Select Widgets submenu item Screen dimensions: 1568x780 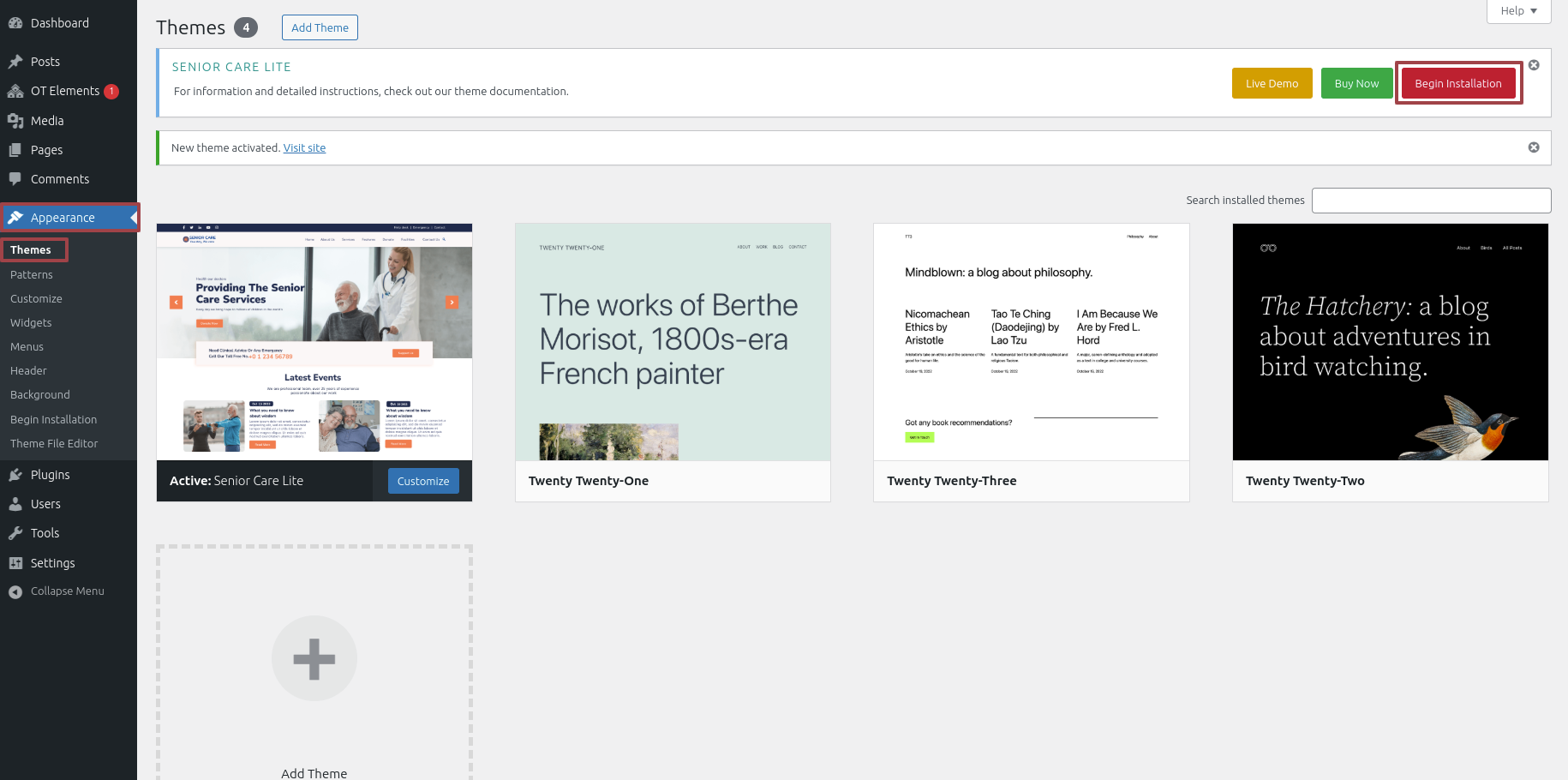31,322
